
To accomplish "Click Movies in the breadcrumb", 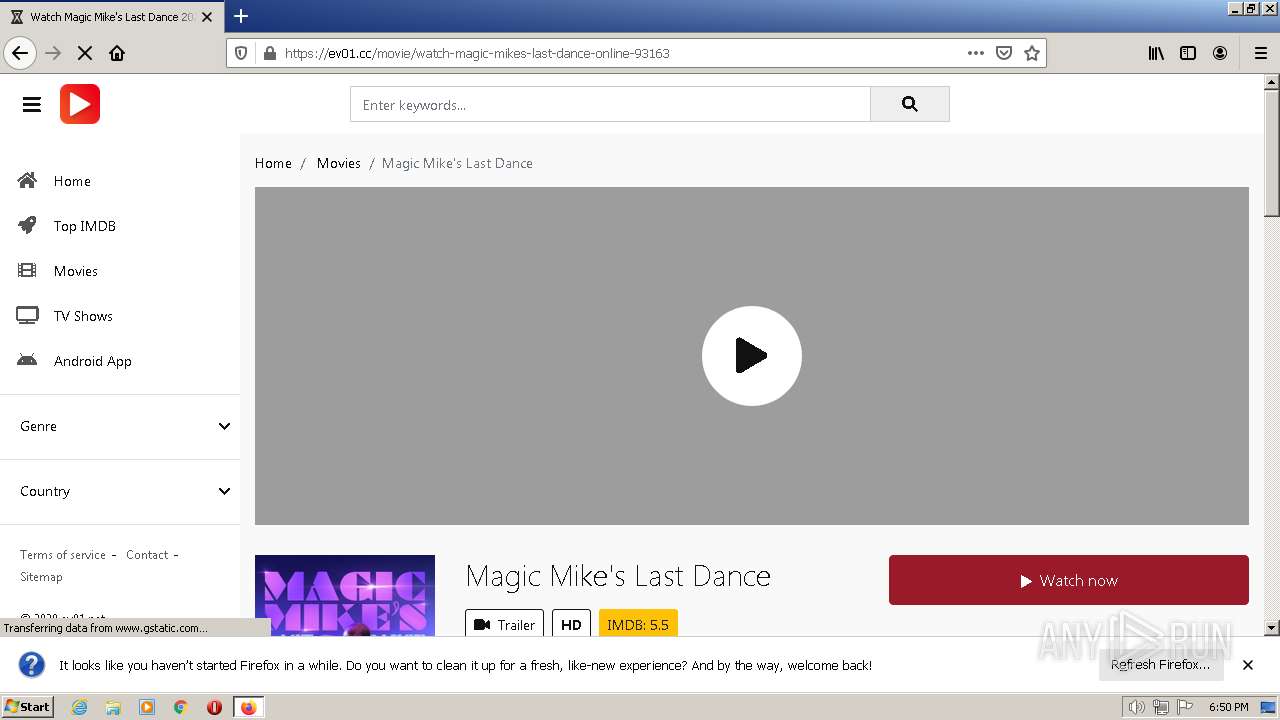I will click(339, 163).
